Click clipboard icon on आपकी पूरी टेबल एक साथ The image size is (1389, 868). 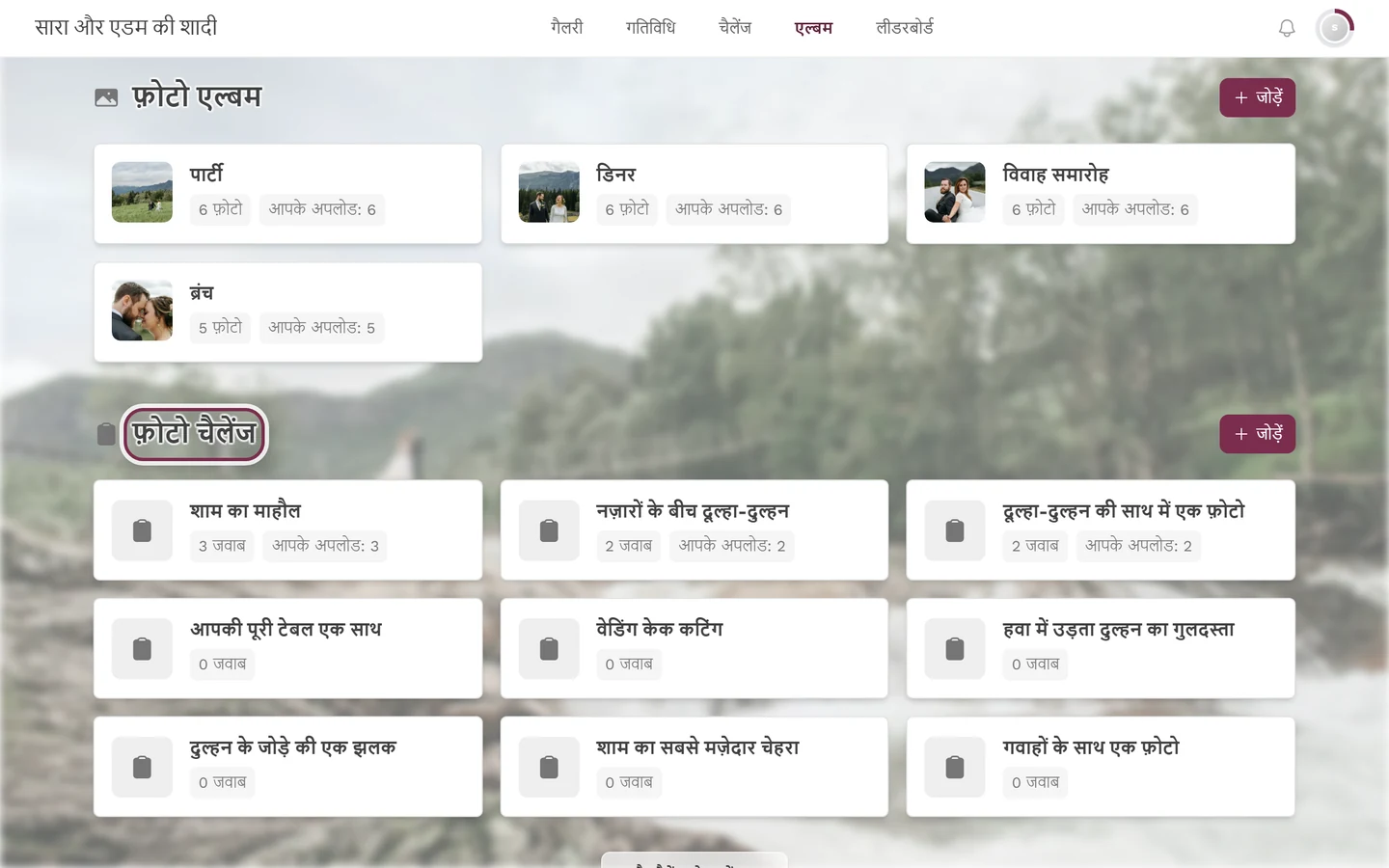(142, 649)
